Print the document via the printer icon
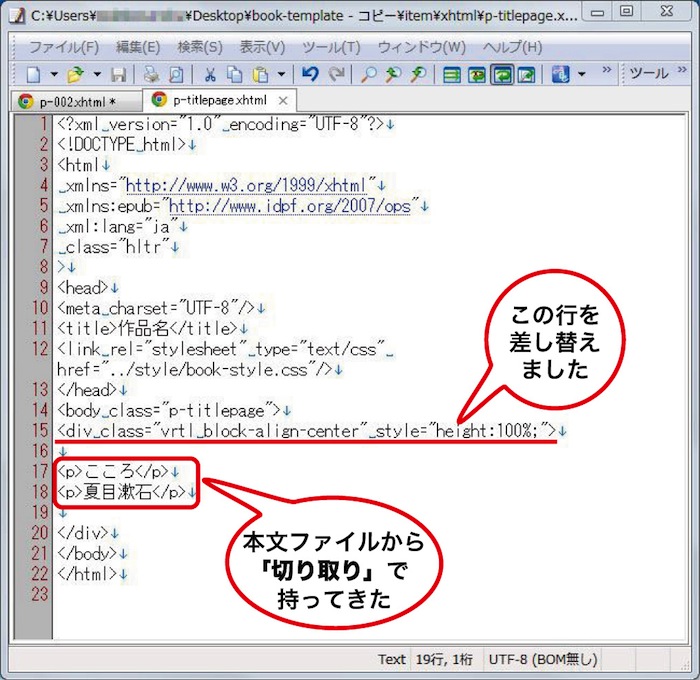Screen dimensions: 700x680 (151, 75)
